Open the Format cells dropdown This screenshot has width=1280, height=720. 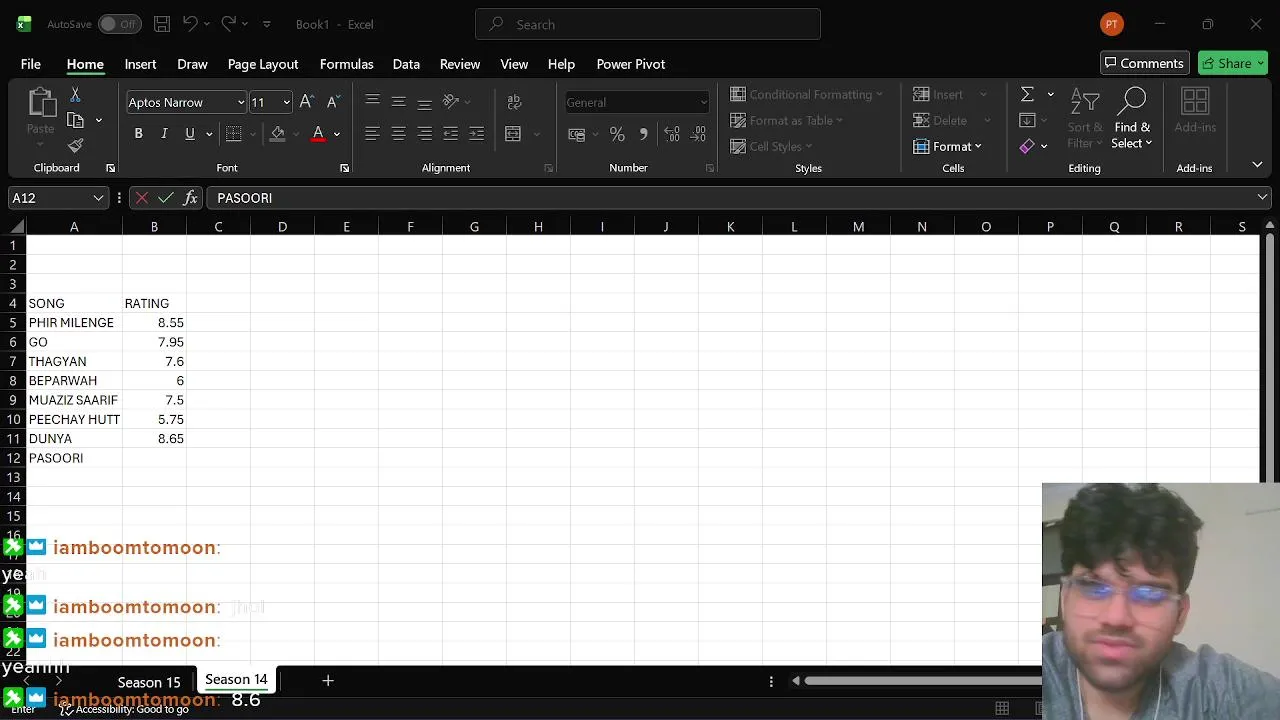(947, 146)
